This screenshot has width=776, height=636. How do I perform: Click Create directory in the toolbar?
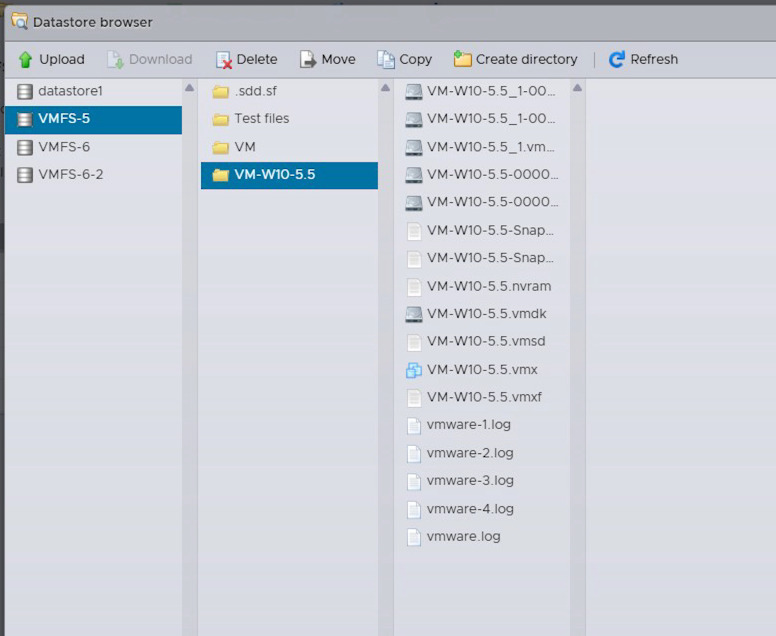(515, 59)
